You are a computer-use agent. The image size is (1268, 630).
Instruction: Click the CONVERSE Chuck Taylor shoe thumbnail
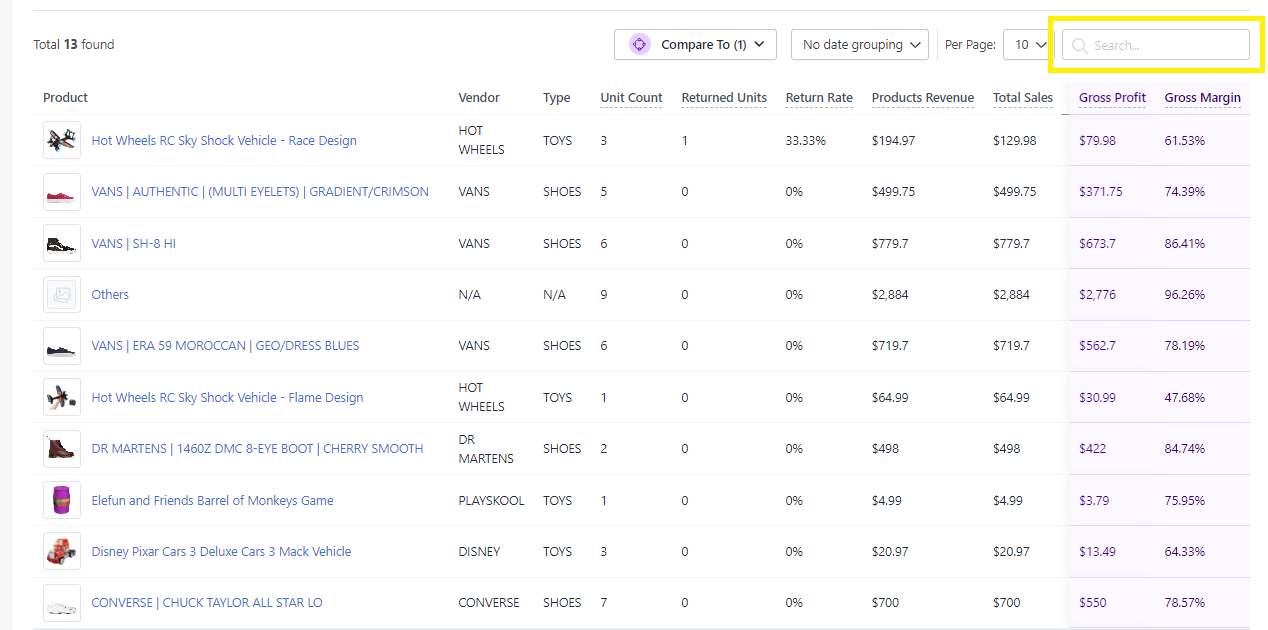point(62,603)
